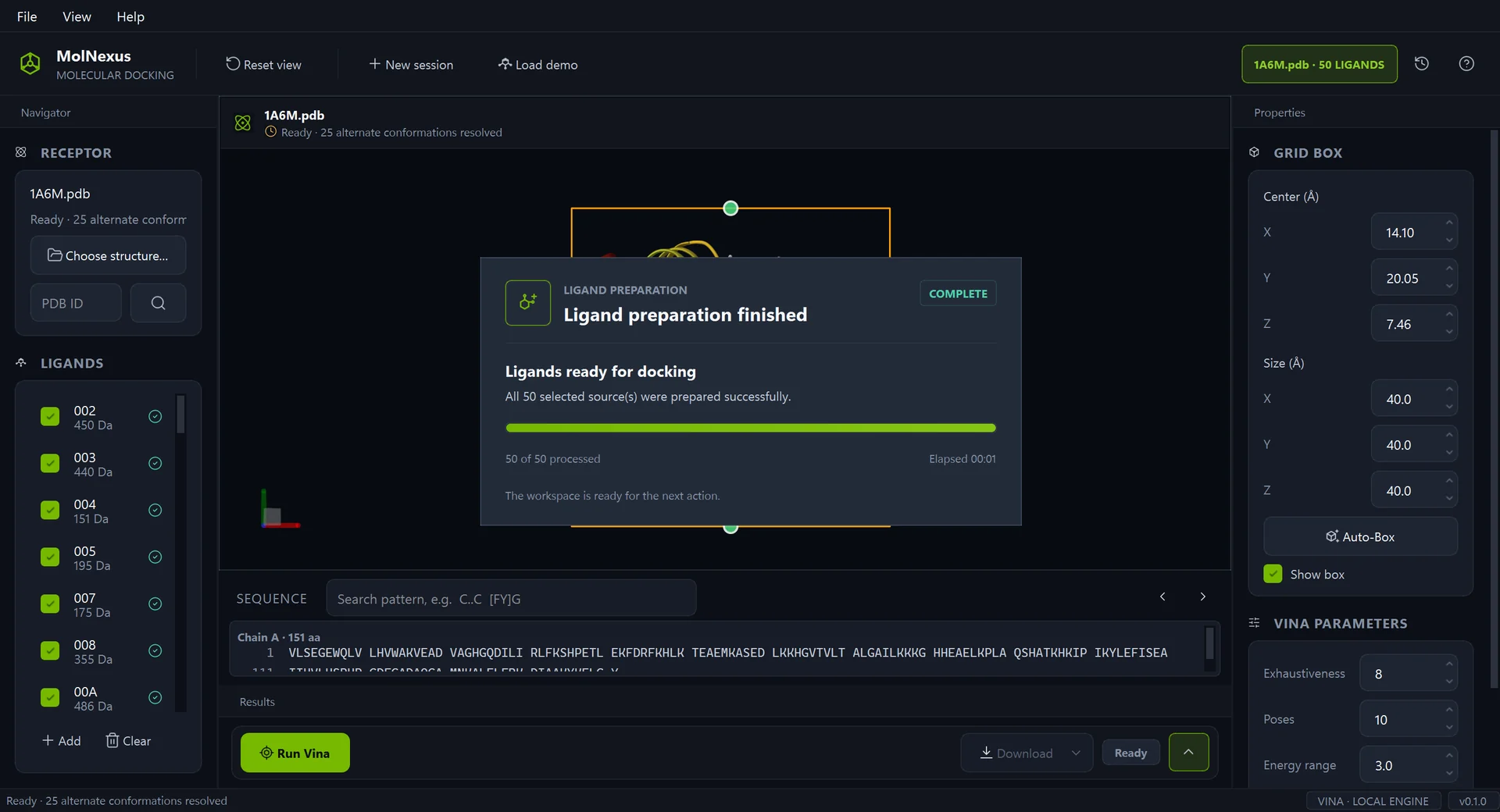Open the Download dropdown arrow
The height and width of the screenshot is (812, 1500).
coord(1076,753)
